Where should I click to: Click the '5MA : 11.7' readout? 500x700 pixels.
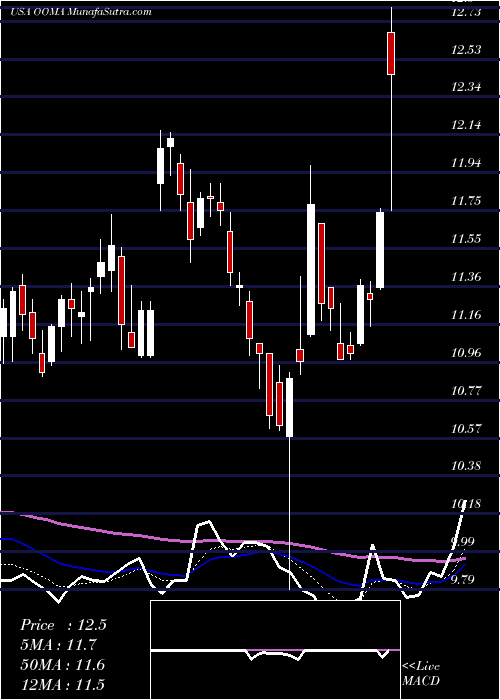coord(58,645)
